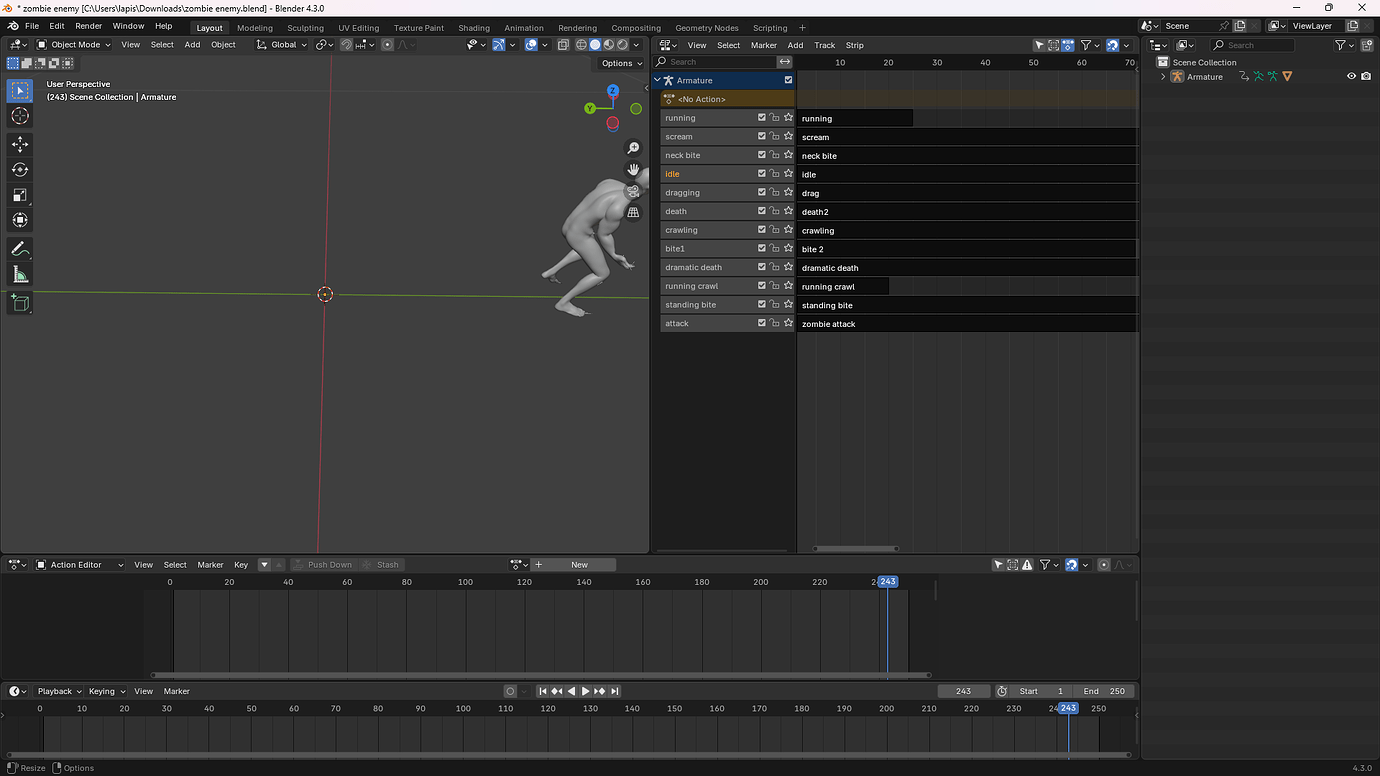Select the Measure tool
1380x776 pixels.
click(x=20, y=273)
